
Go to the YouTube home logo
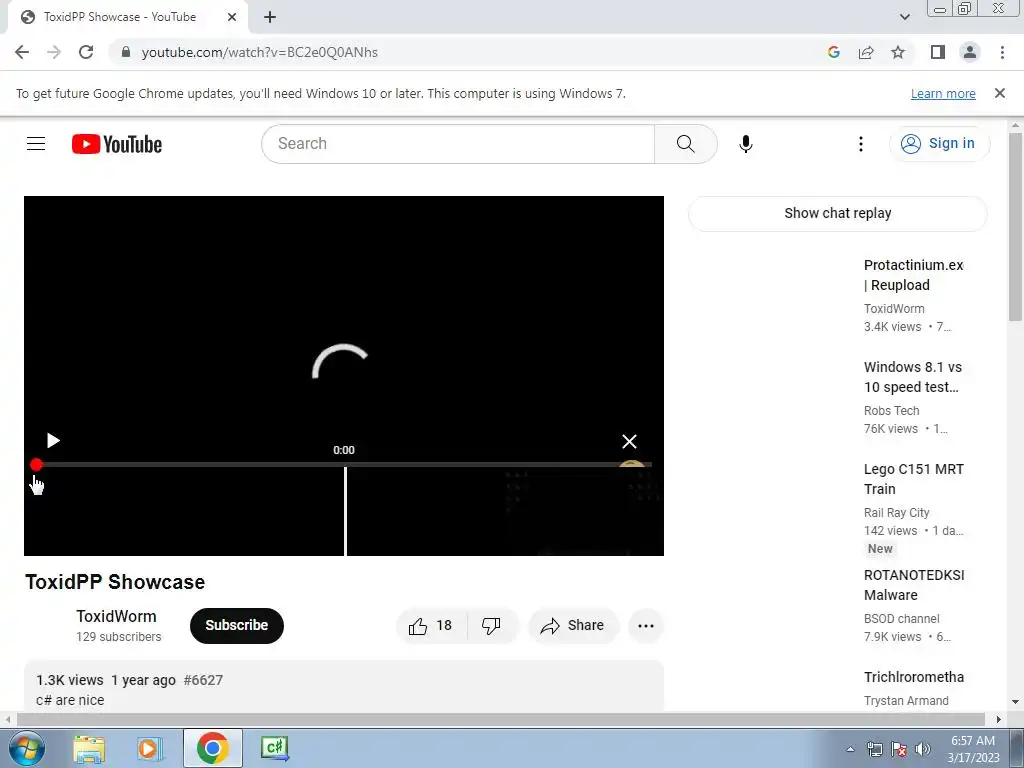coord(117,144)
